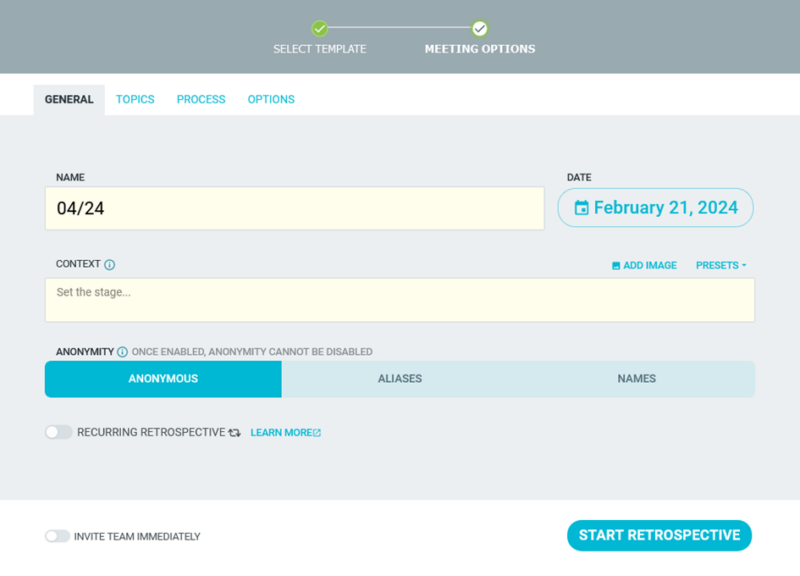Image resolution: width=800 pixels, height=576 pixels.
Task: Switch to the Topics tab
Action: (135, 99)
